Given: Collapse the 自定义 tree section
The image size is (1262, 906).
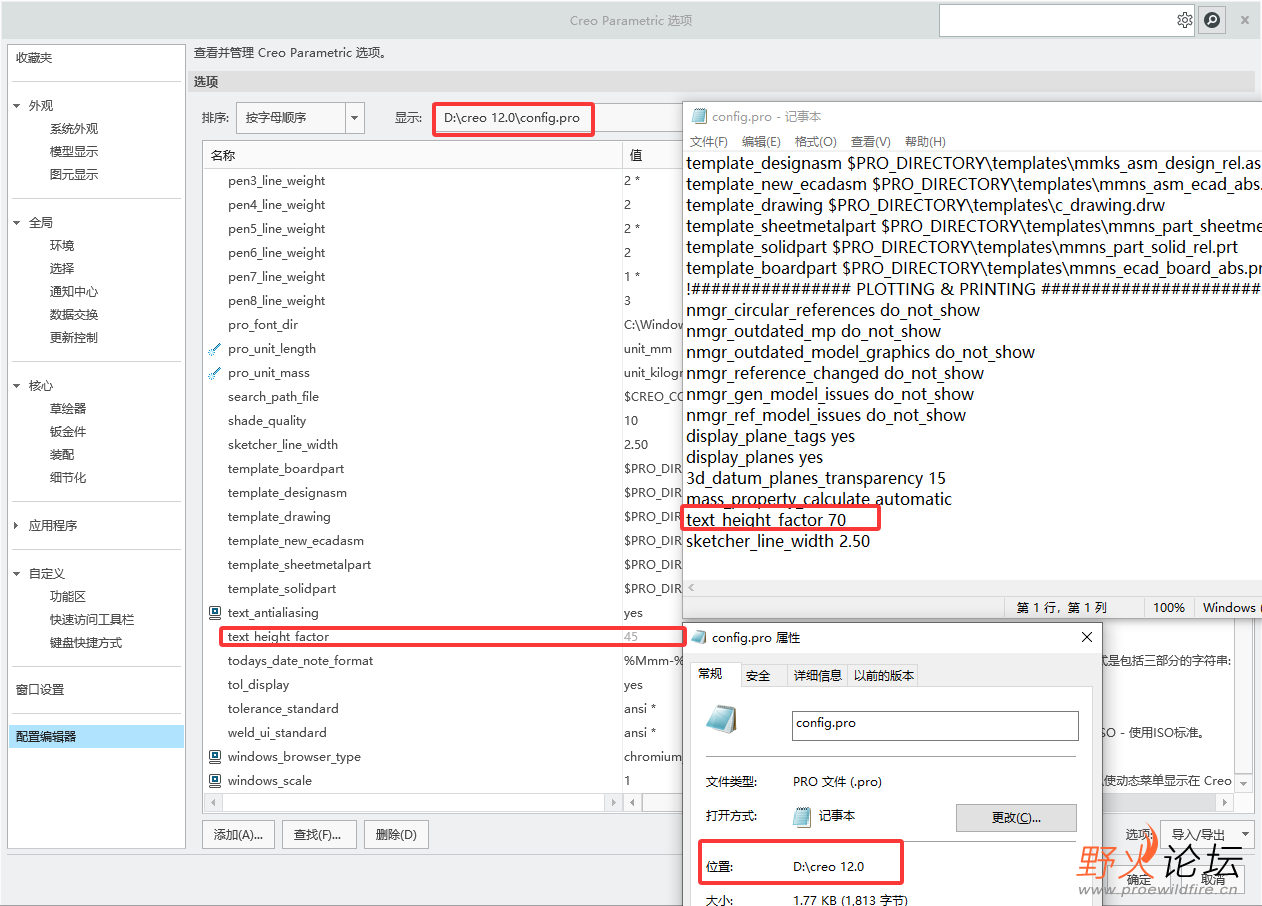Looking at the screenshot, I should click(x=17, y=574).
